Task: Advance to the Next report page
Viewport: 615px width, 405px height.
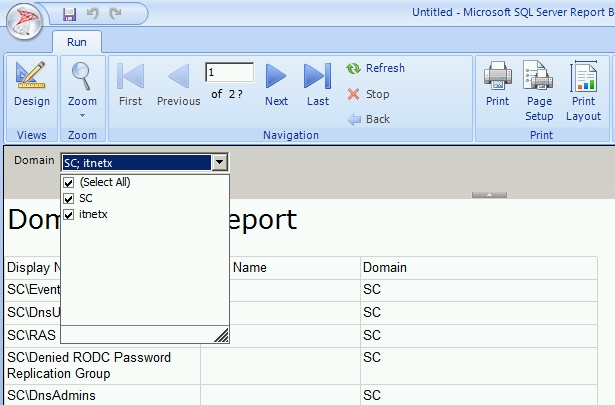Action: [x=277, y=84]
